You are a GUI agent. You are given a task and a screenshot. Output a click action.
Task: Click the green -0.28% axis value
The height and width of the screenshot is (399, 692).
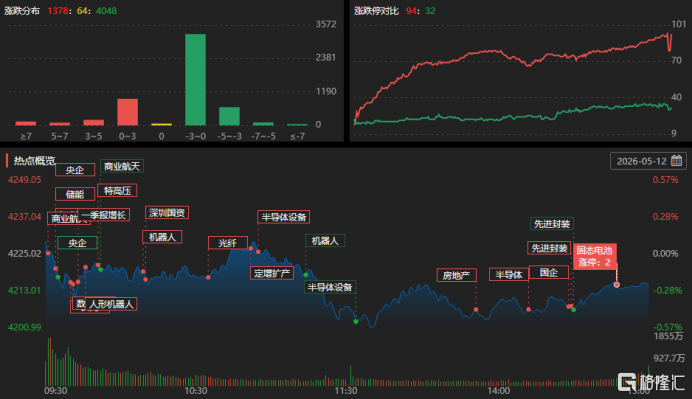tap(668, 290)
